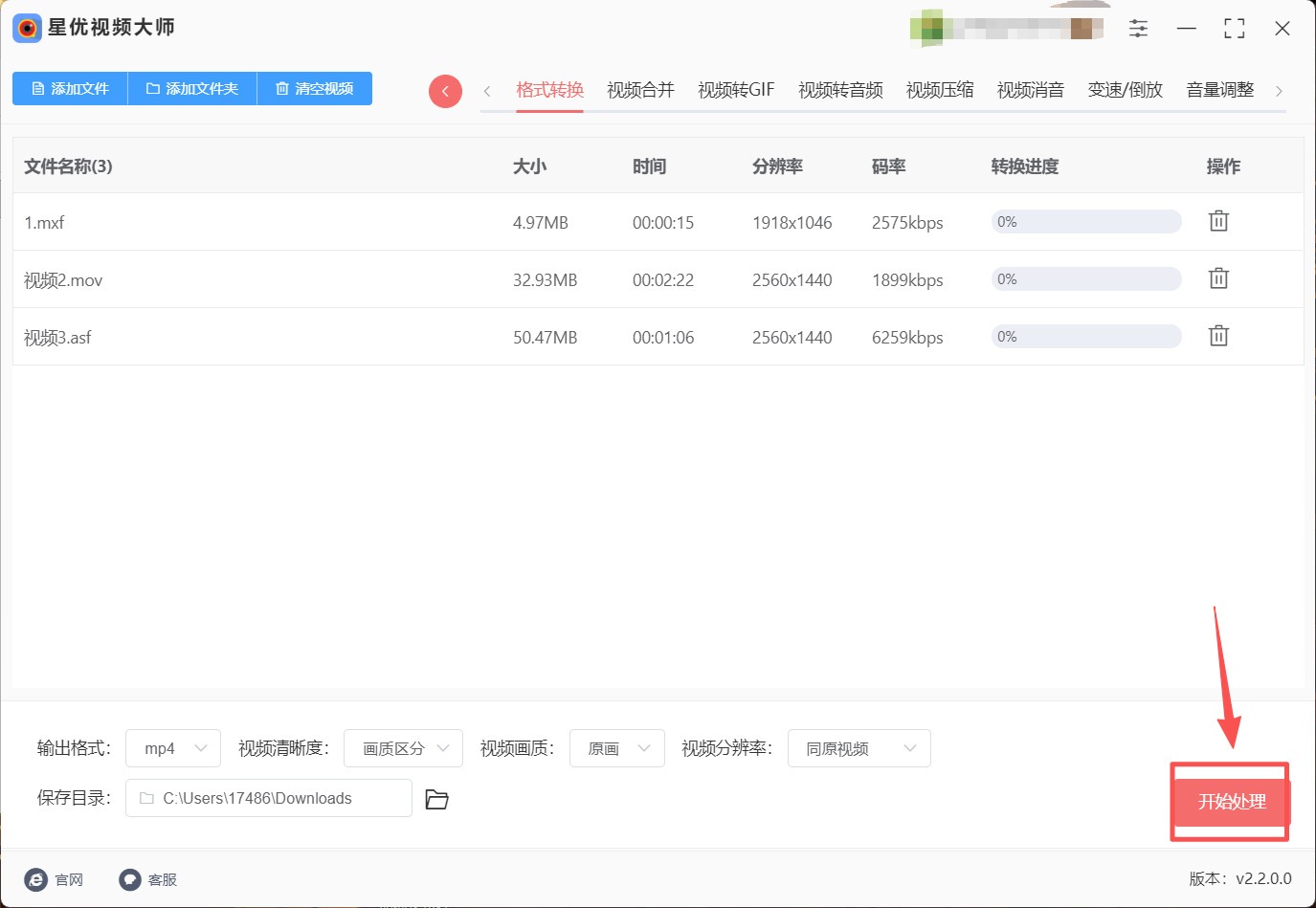Open the settings sliders icon in title bar

[1138, 29]
